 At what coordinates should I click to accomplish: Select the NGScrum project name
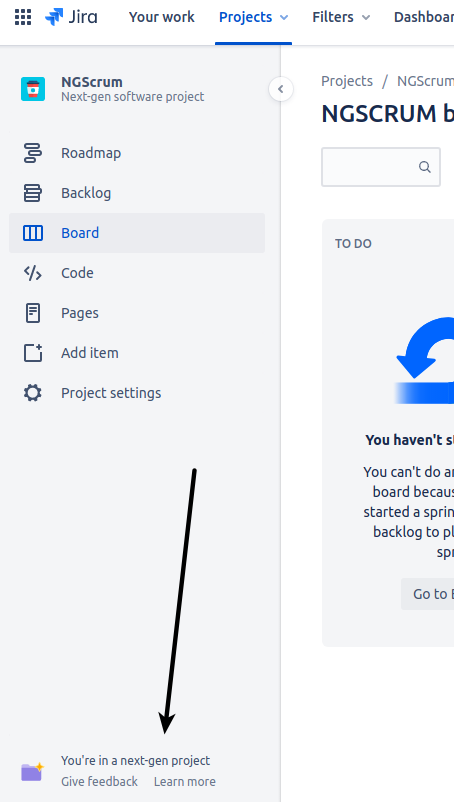point(92,82)
